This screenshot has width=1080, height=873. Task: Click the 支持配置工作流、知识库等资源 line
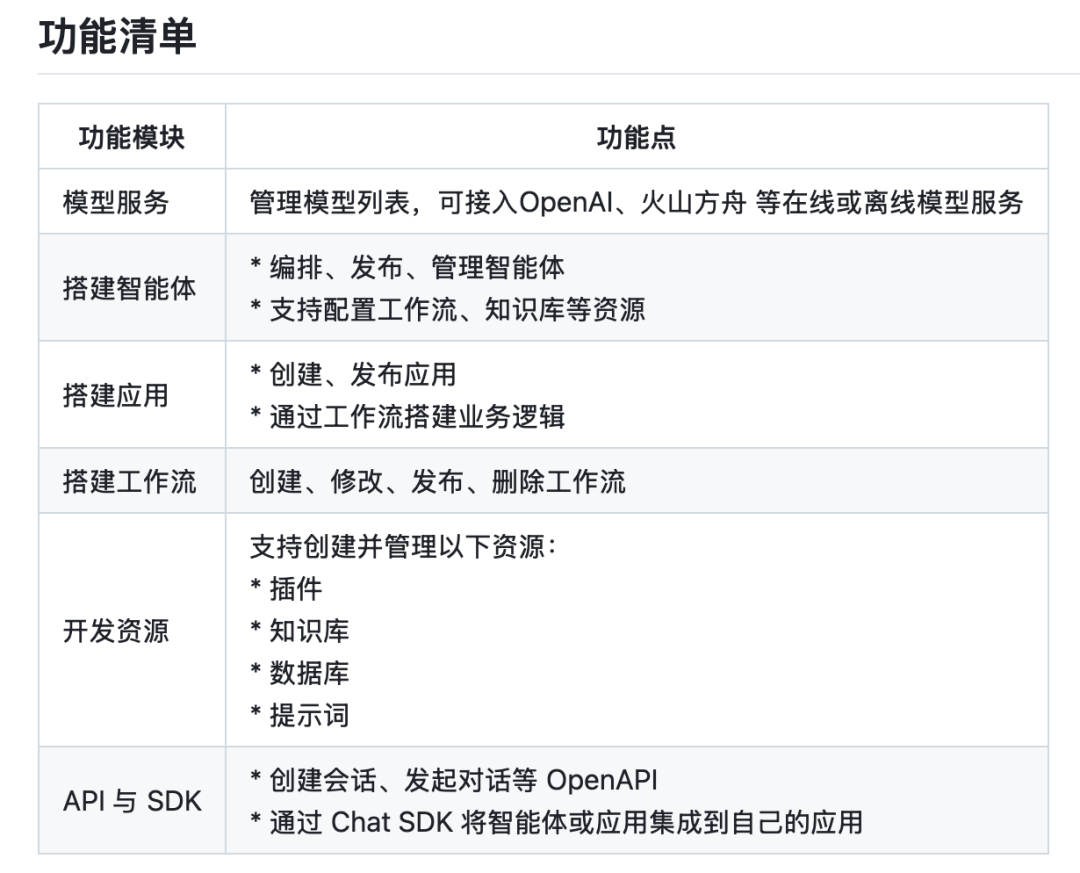[448, 309]
